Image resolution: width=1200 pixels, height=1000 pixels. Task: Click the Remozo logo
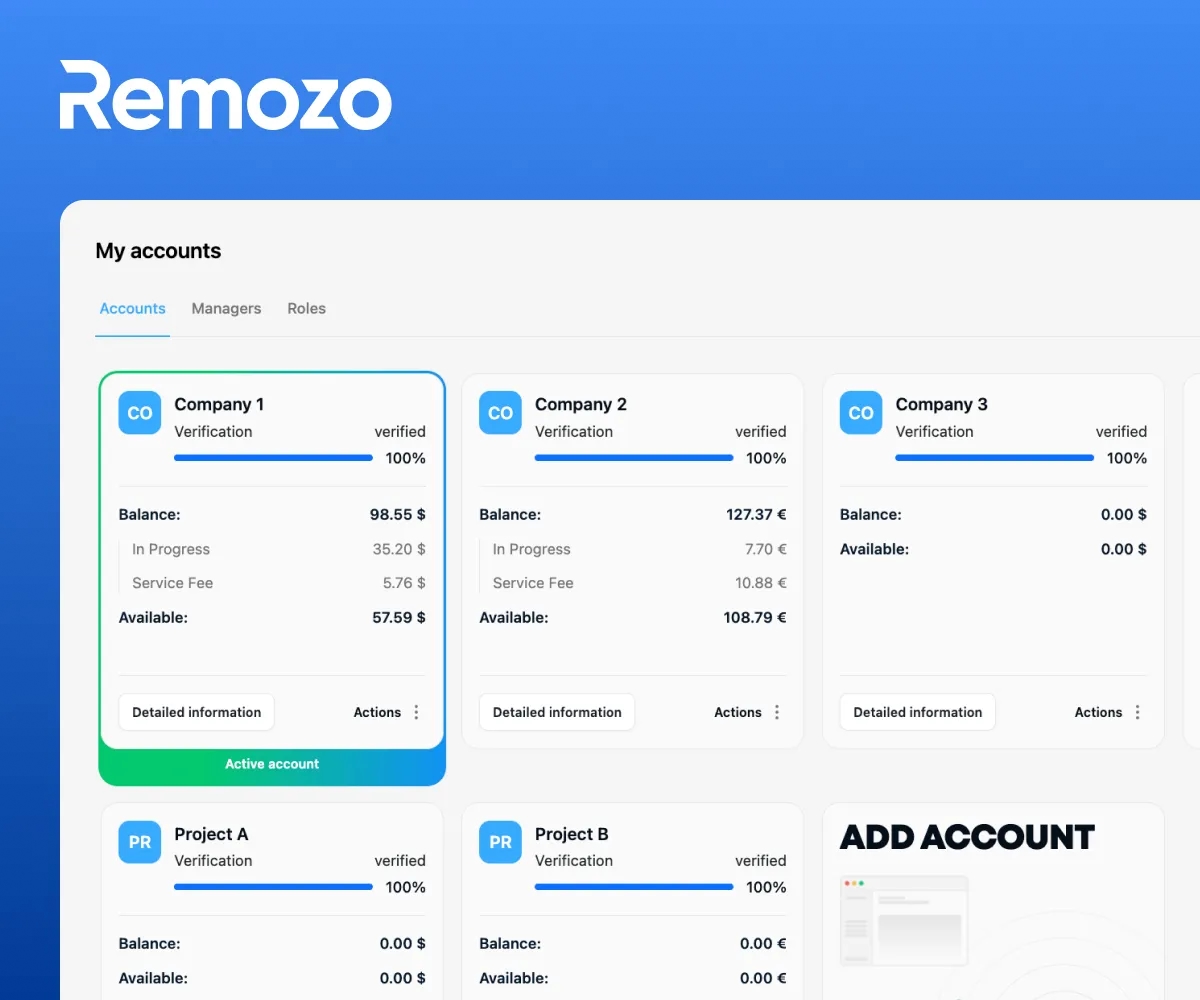point(225,96)
